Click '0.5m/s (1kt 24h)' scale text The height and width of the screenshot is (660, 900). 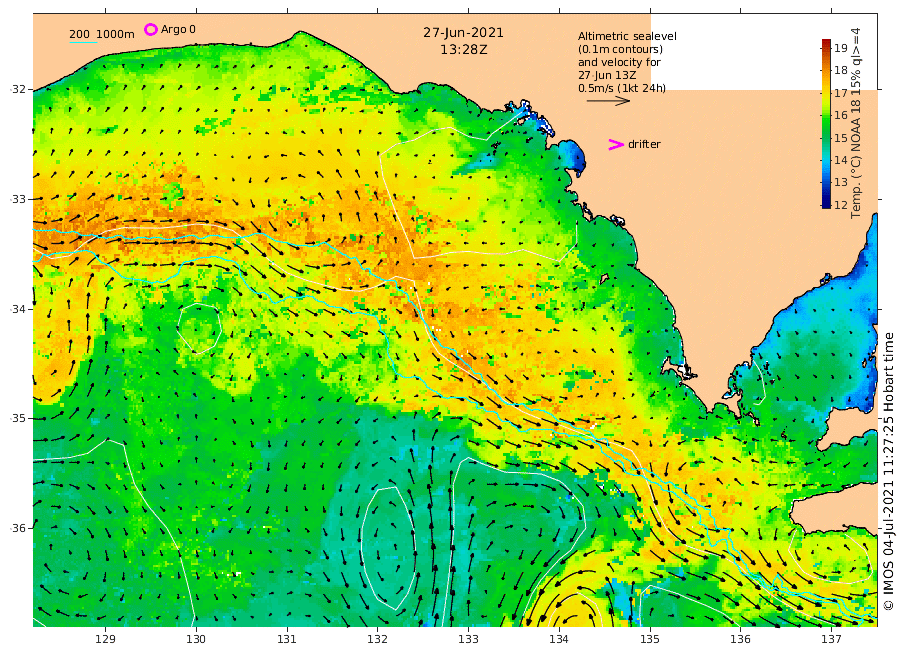point(622,88)
